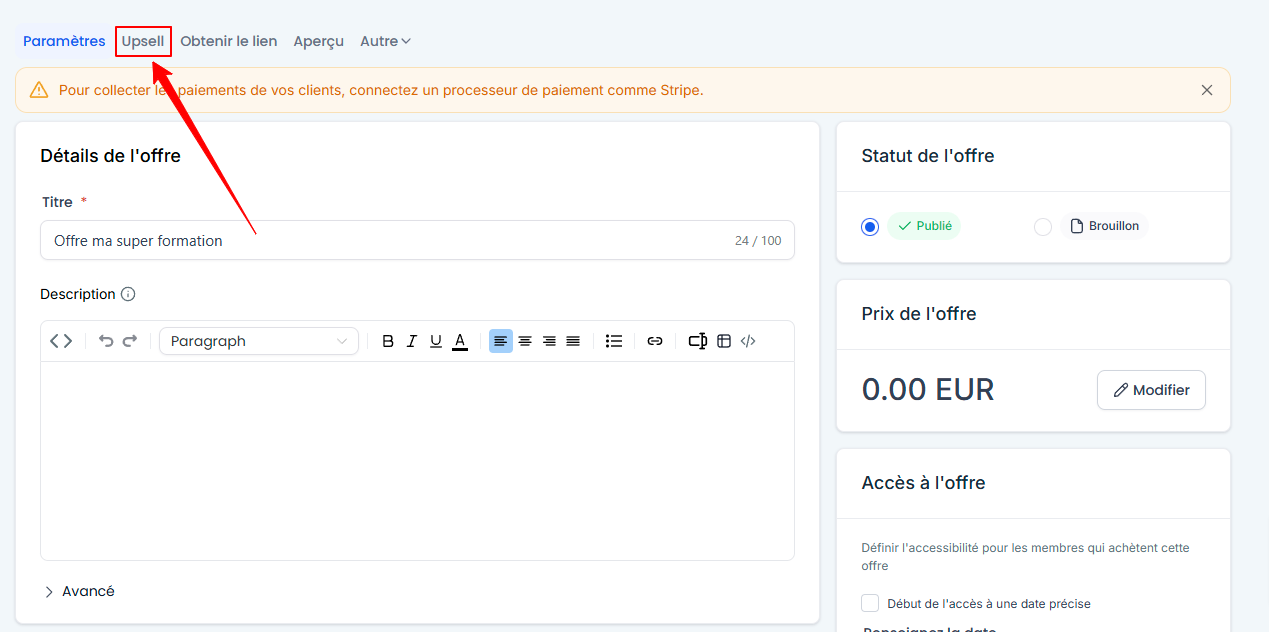Image resolution: width=1269 pixels, height=632 pixels.
Task: Click the Détails de l'offre heading
Action: point(110,156)
